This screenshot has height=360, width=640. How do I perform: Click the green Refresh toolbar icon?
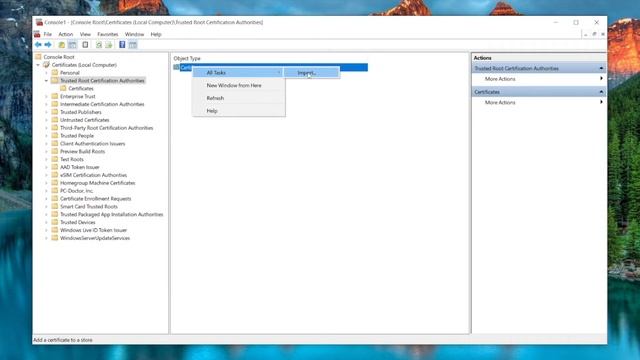(x=99, y=44)
